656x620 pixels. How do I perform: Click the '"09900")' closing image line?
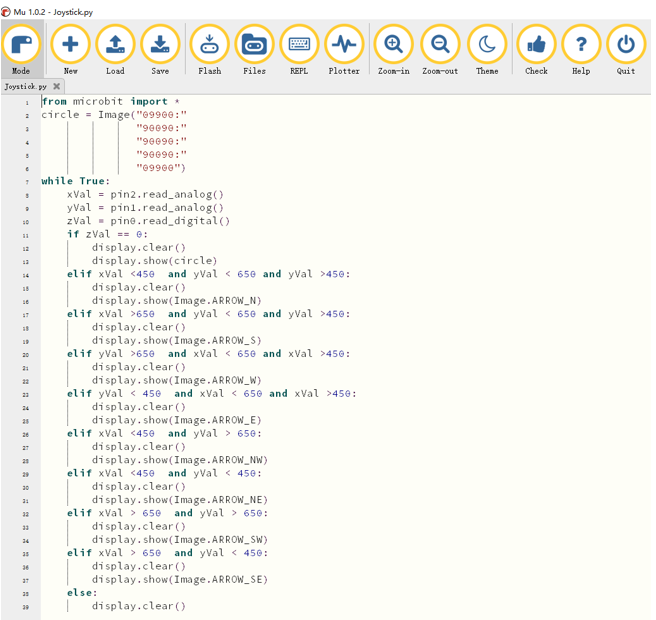click(x=161, y=168)
